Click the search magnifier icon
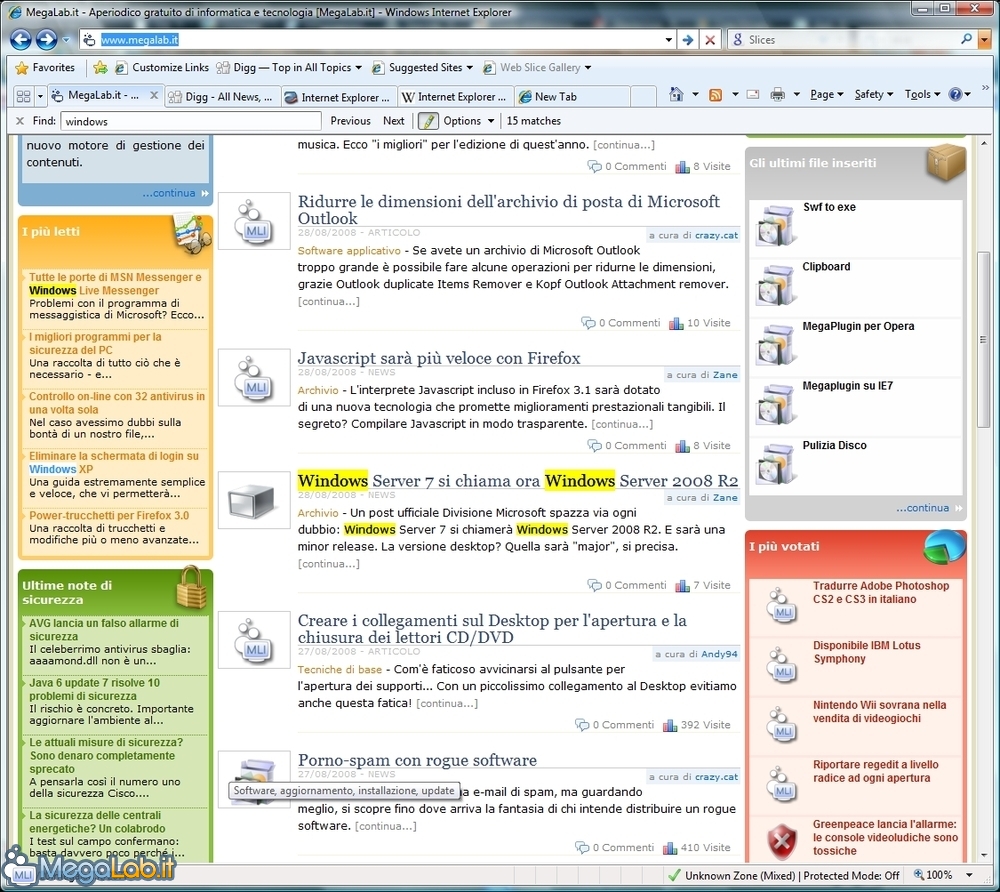Screen dimensions: 1000x892 (x=967, y=40)
